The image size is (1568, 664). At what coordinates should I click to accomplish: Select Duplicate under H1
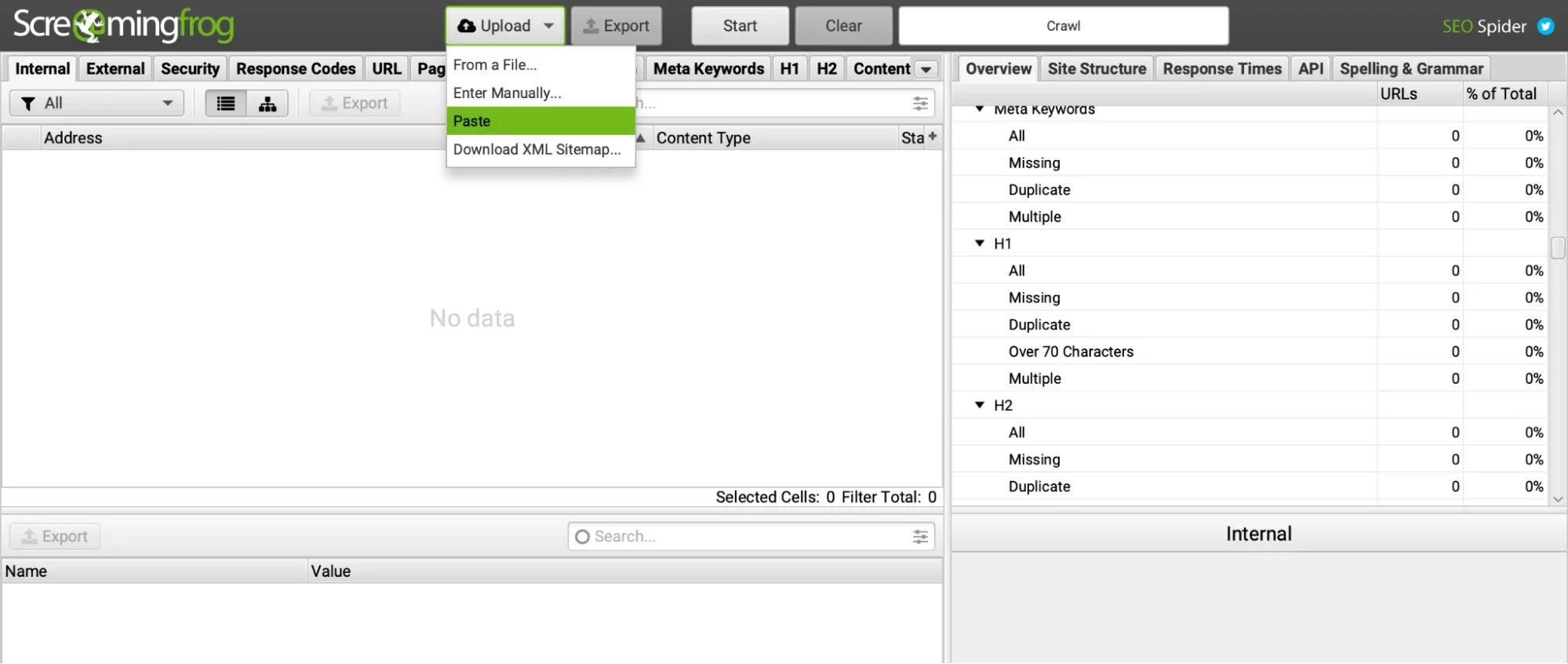point(1039,325)
